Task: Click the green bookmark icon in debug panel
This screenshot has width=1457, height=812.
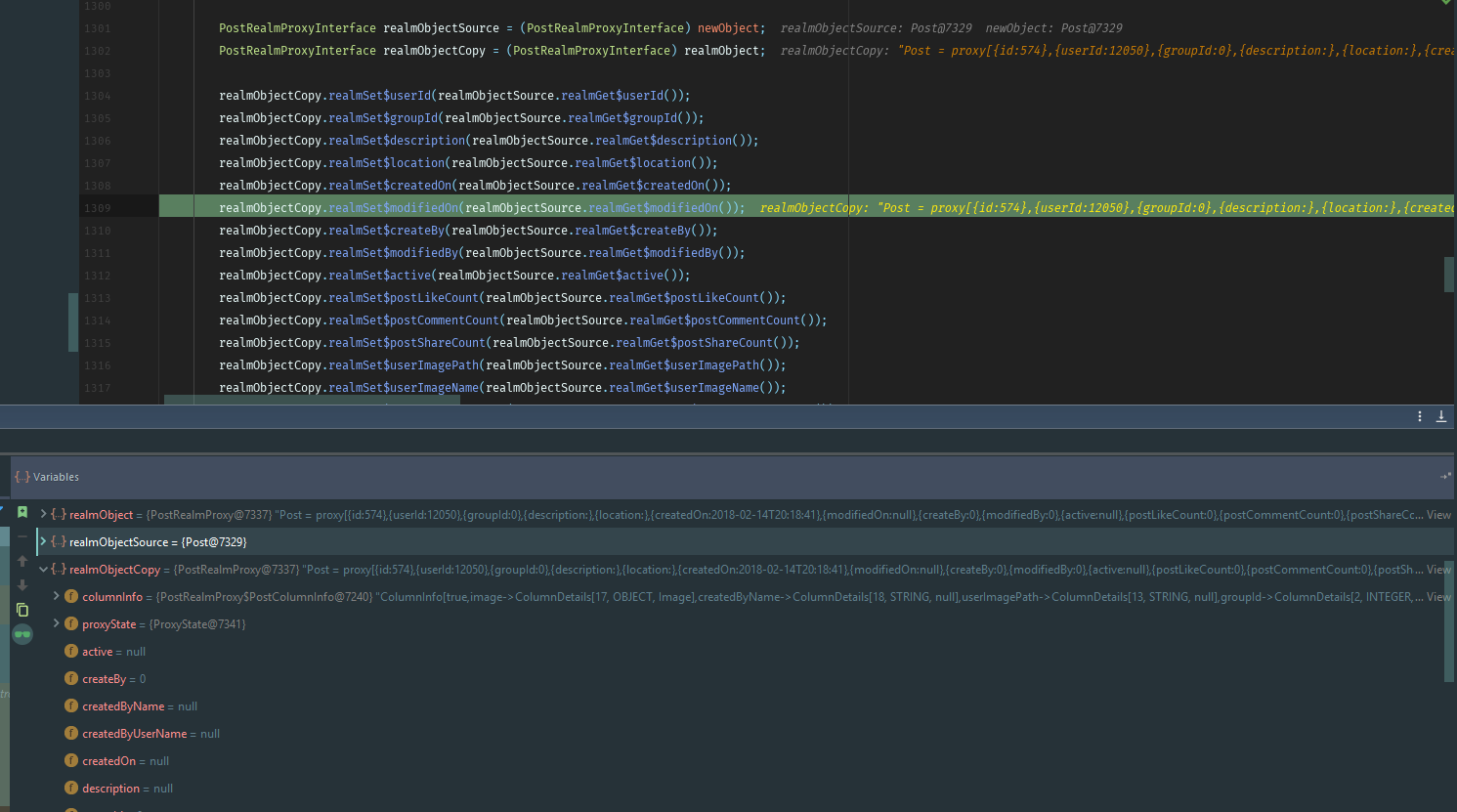Action: pyautogui.click(x=22, y=512)
